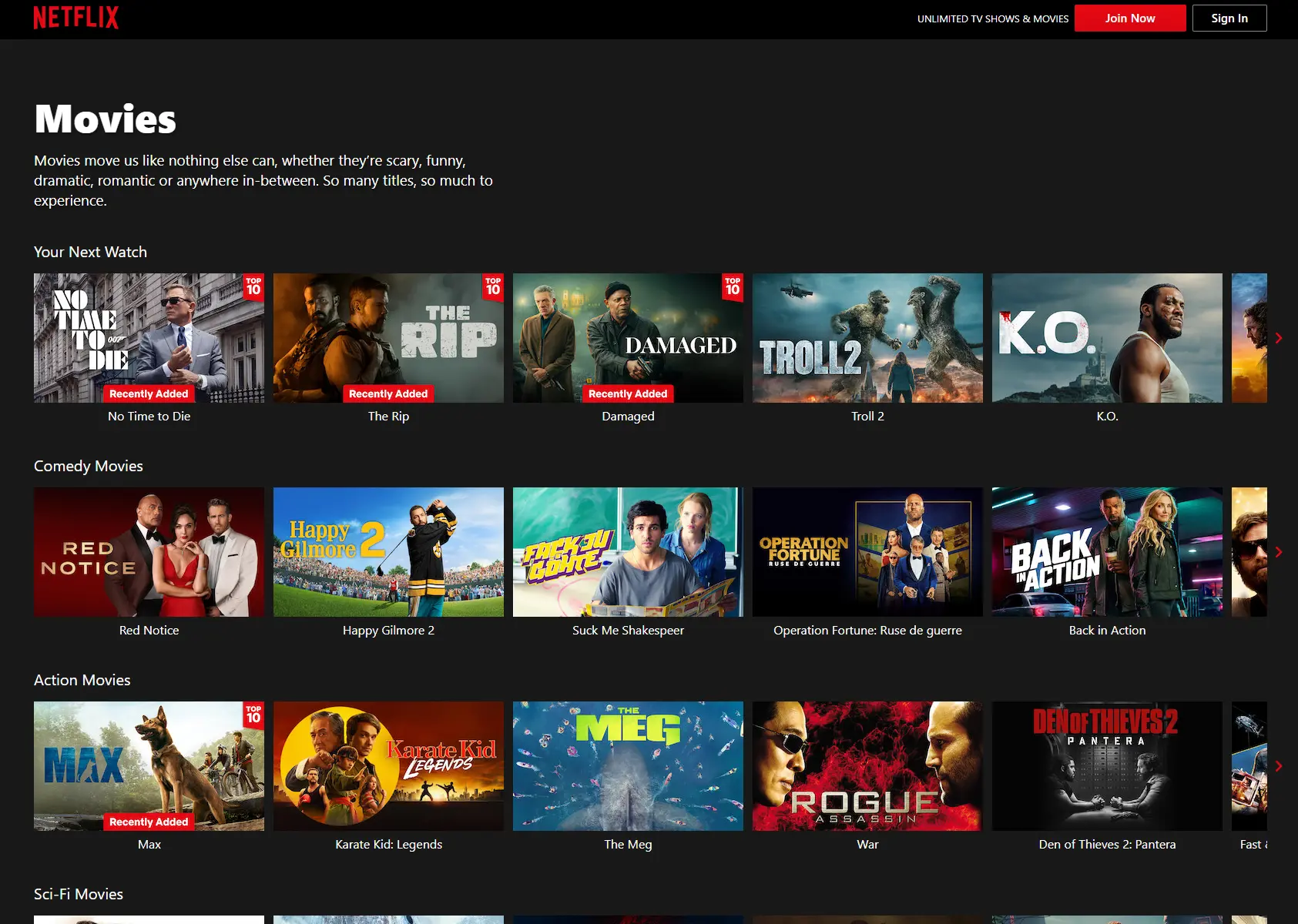This screenshot has width=1298, height=924.
Task: Click Recently Added label on The Rip
Action: (x=388, y=393)
